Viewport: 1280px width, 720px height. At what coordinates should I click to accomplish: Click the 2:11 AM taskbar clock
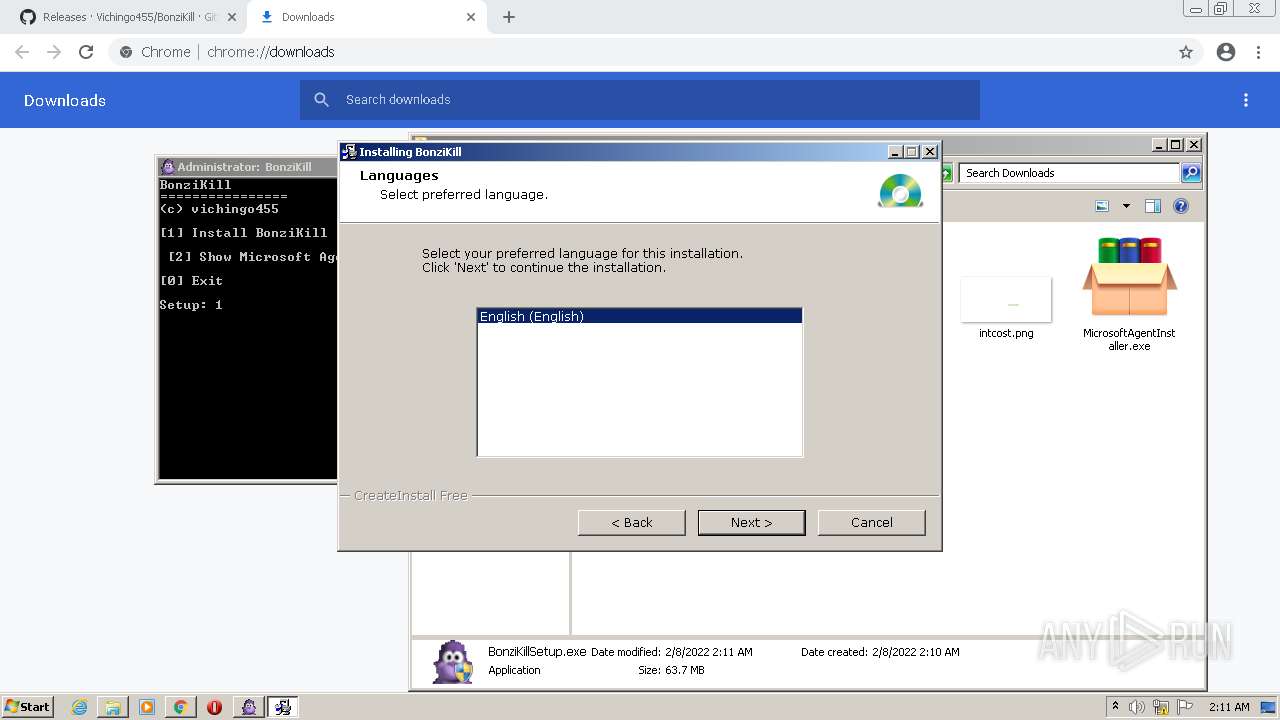[x=1229, y=707]
